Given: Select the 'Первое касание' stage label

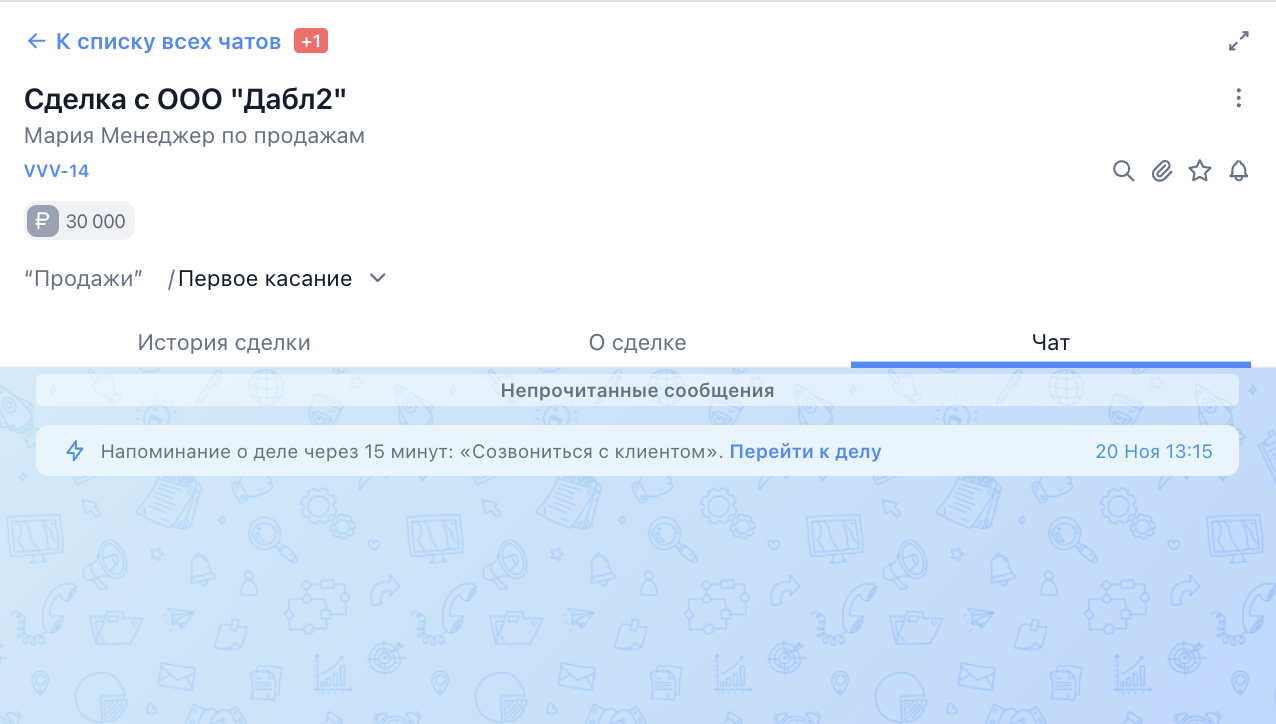Looking at the screenshot, I should [x=265, y=279].
